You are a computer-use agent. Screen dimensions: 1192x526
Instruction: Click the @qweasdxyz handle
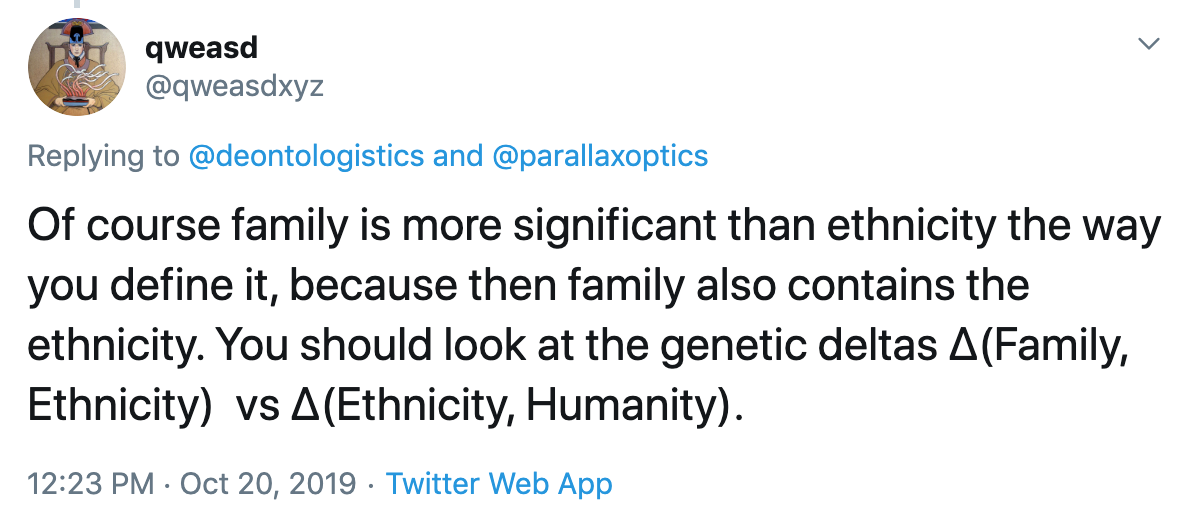[234, 87]
